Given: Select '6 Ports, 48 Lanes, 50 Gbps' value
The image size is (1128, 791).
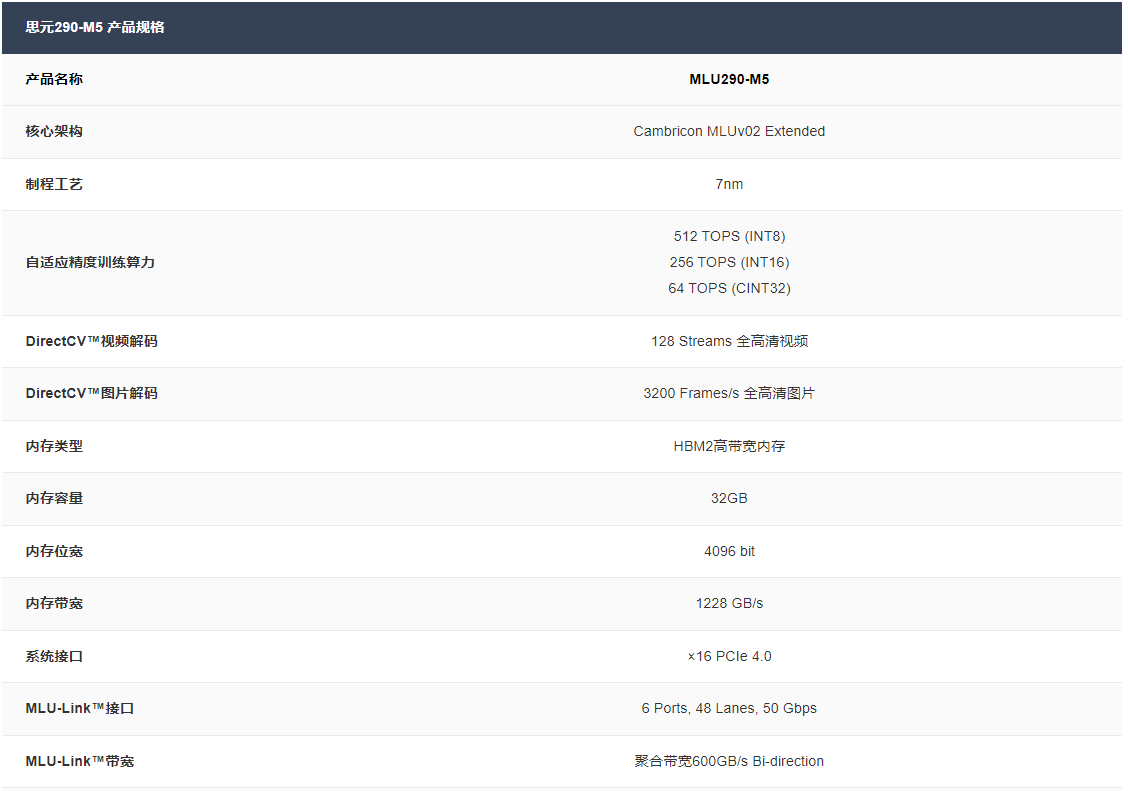Looking at the screenshot, I should coord(729,708).
